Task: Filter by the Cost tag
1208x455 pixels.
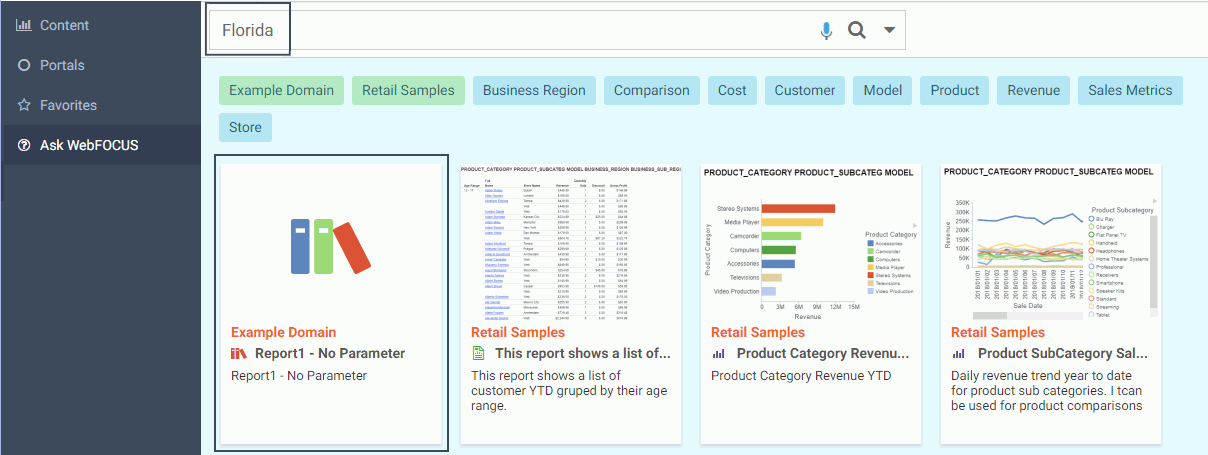Action: pos(732,90)
